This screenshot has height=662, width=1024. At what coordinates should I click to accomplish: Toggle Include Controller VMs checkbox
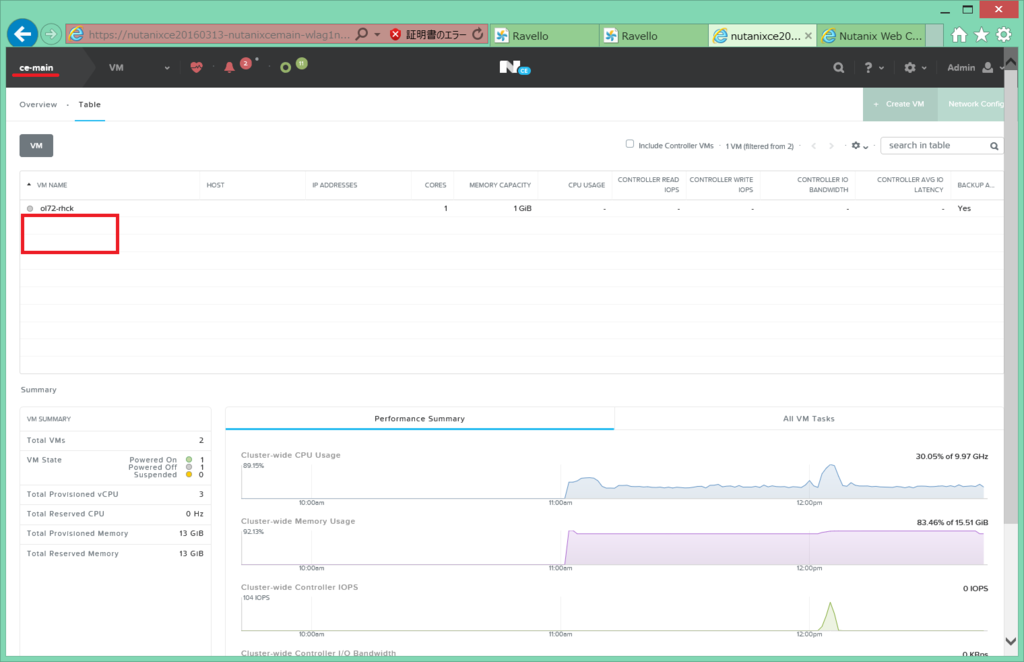click(630, 144)
